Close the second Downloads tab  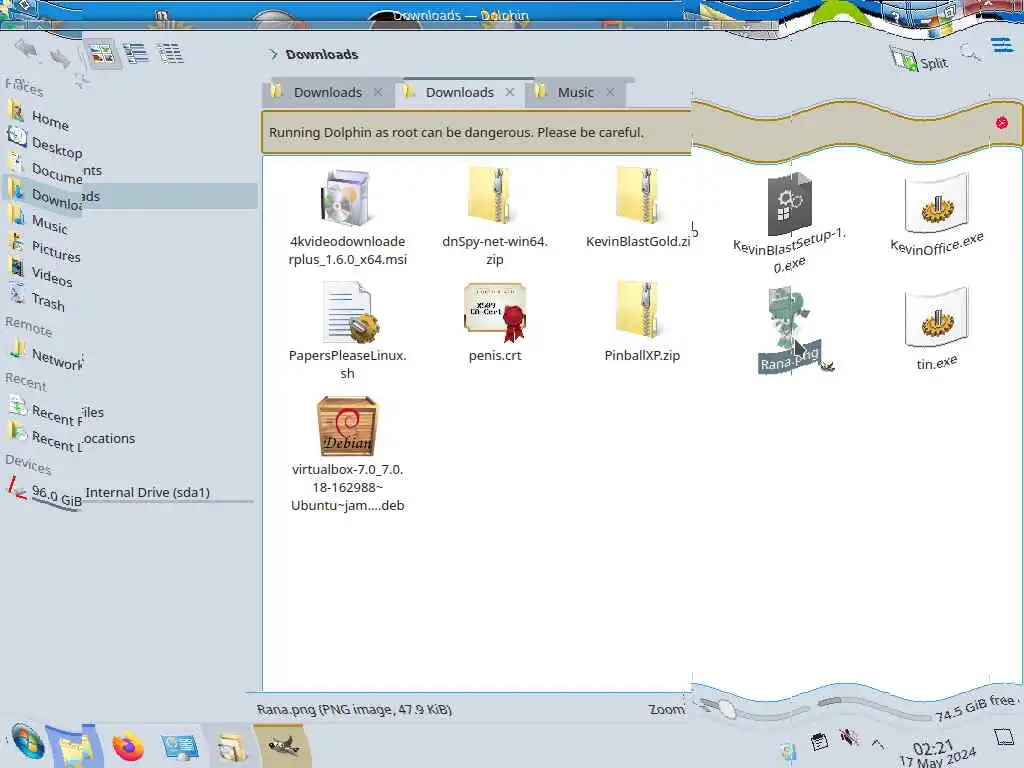tap(510, 92)
